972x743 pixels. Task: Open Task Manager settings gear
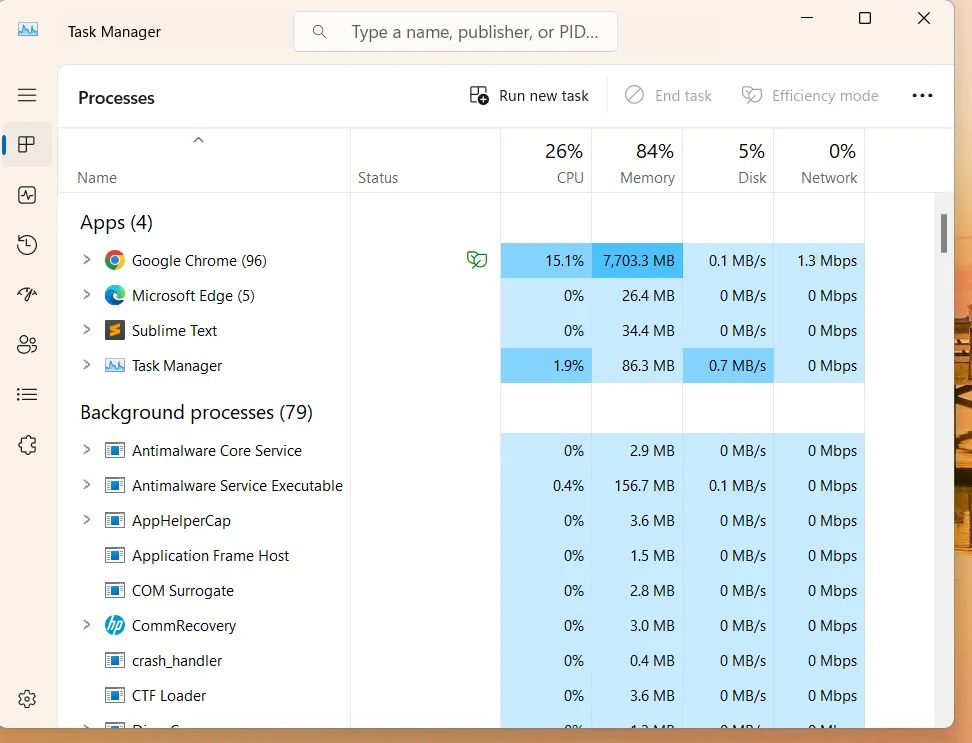27,699
